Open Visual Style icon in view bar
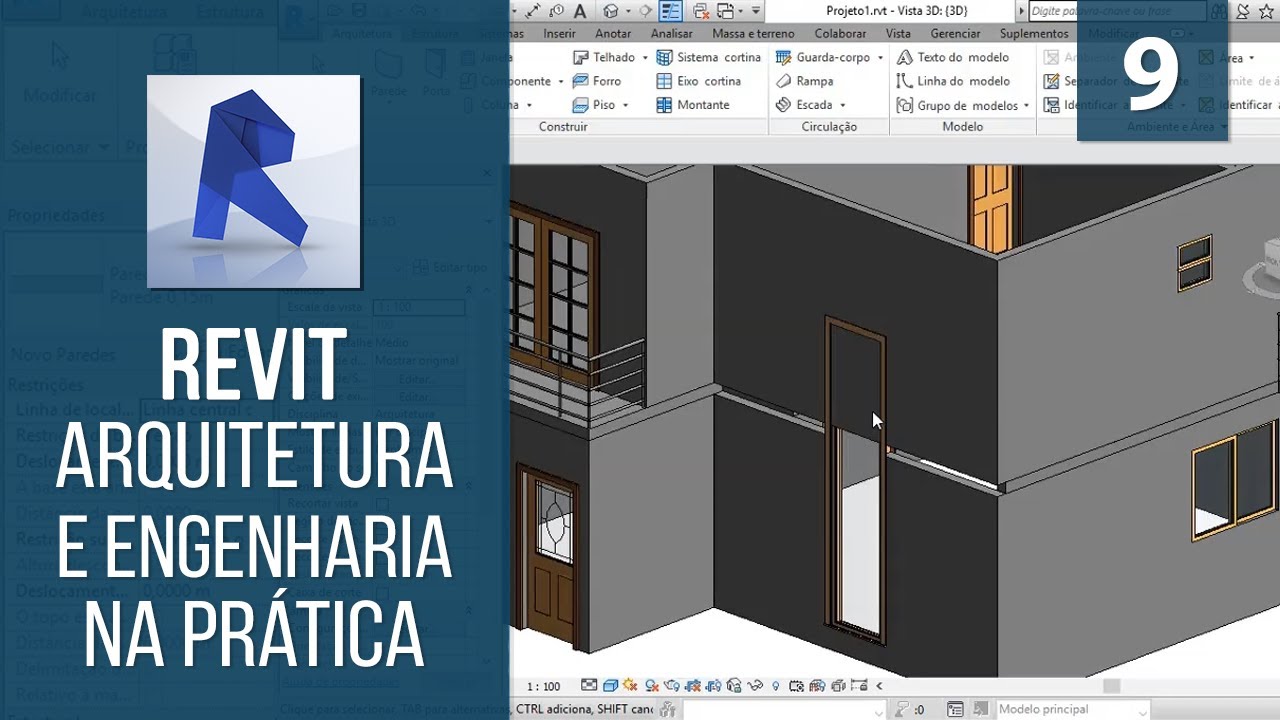The image size is (1280, 720). click(610, 686)
